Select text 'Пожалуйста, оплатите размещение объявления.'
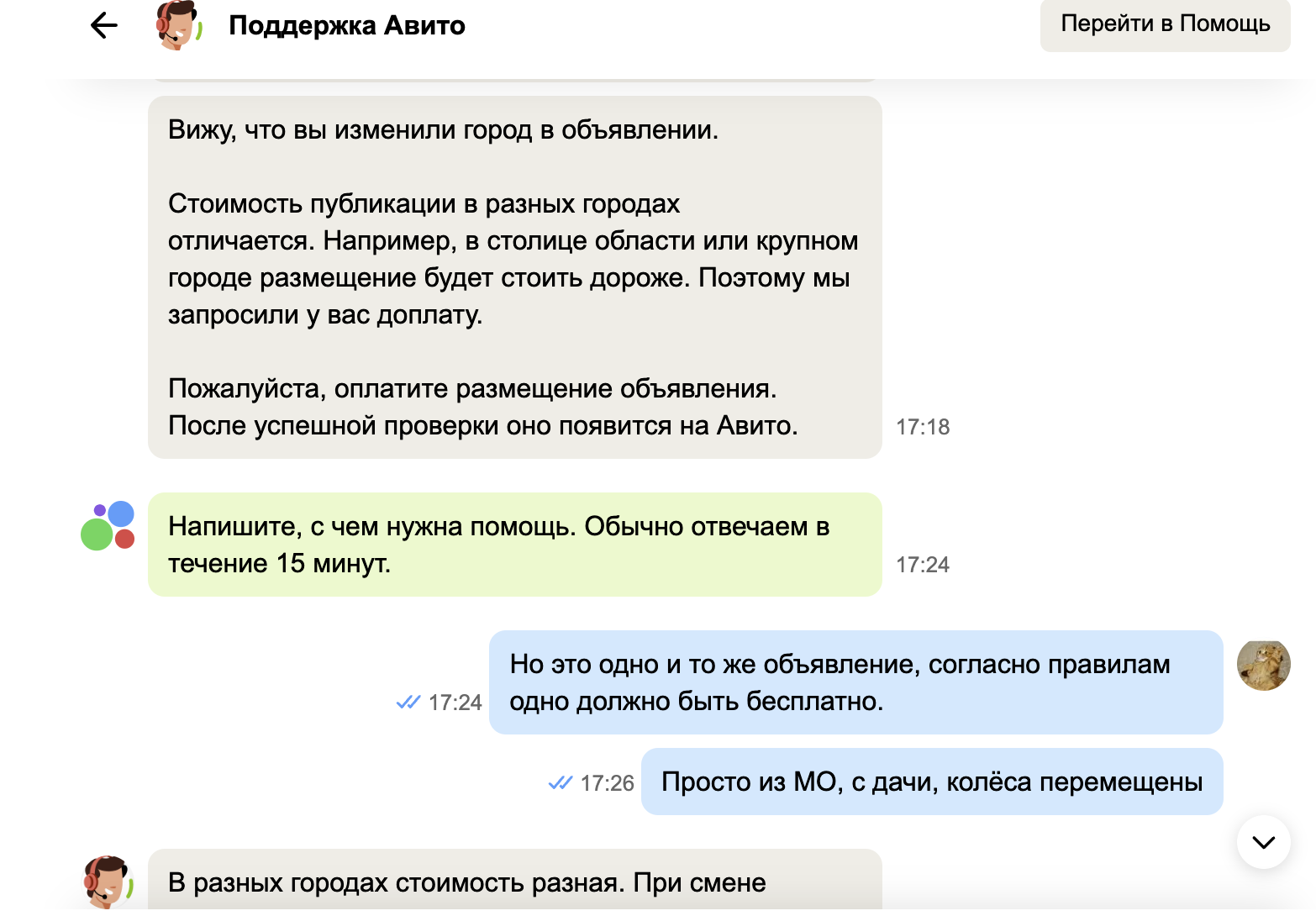1316x916 pixels. point(472,389)
